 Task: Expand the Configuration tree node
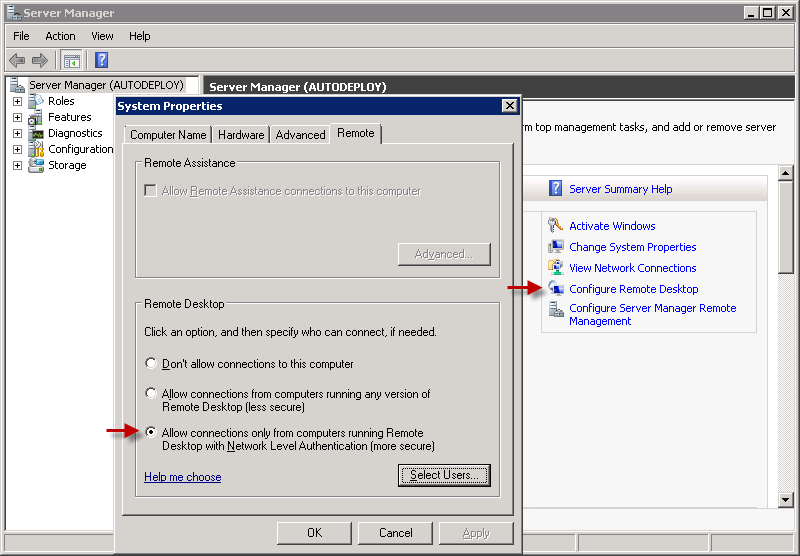click(x=17, y=149)
